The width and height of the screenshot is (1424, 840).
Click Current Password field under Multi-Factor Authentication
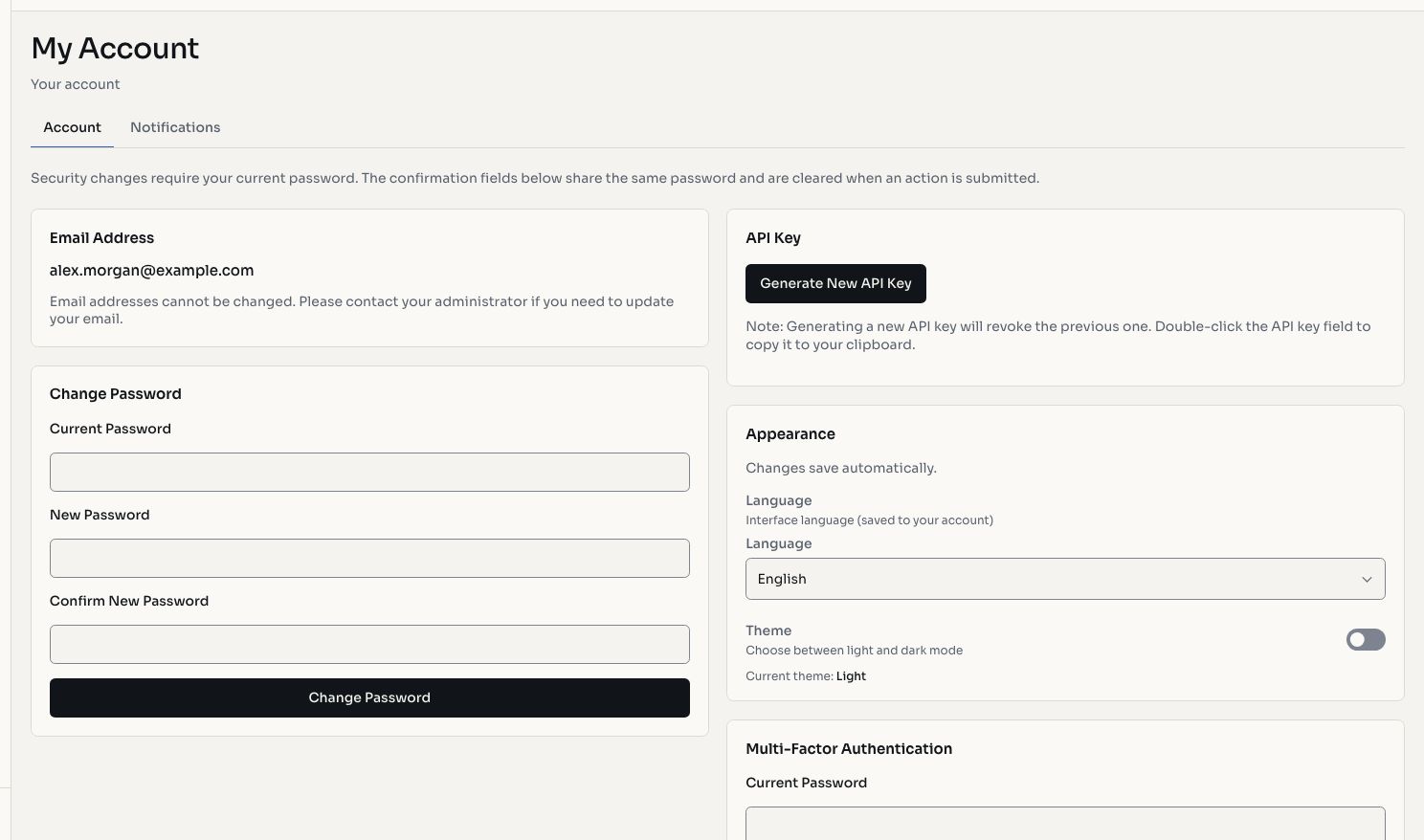coord(1065,824)
